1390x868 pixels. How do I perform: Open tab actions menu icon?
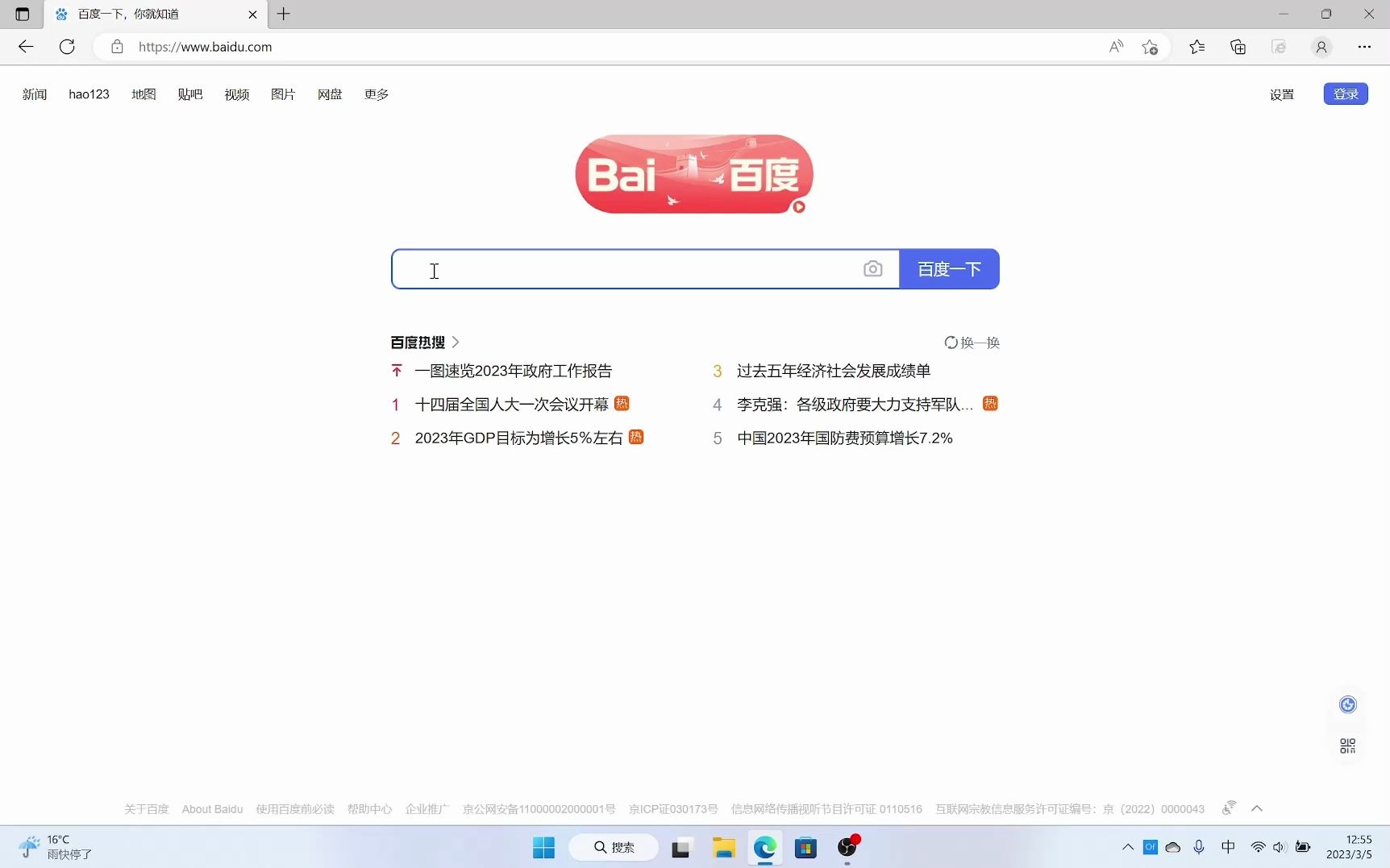[22, 14]
